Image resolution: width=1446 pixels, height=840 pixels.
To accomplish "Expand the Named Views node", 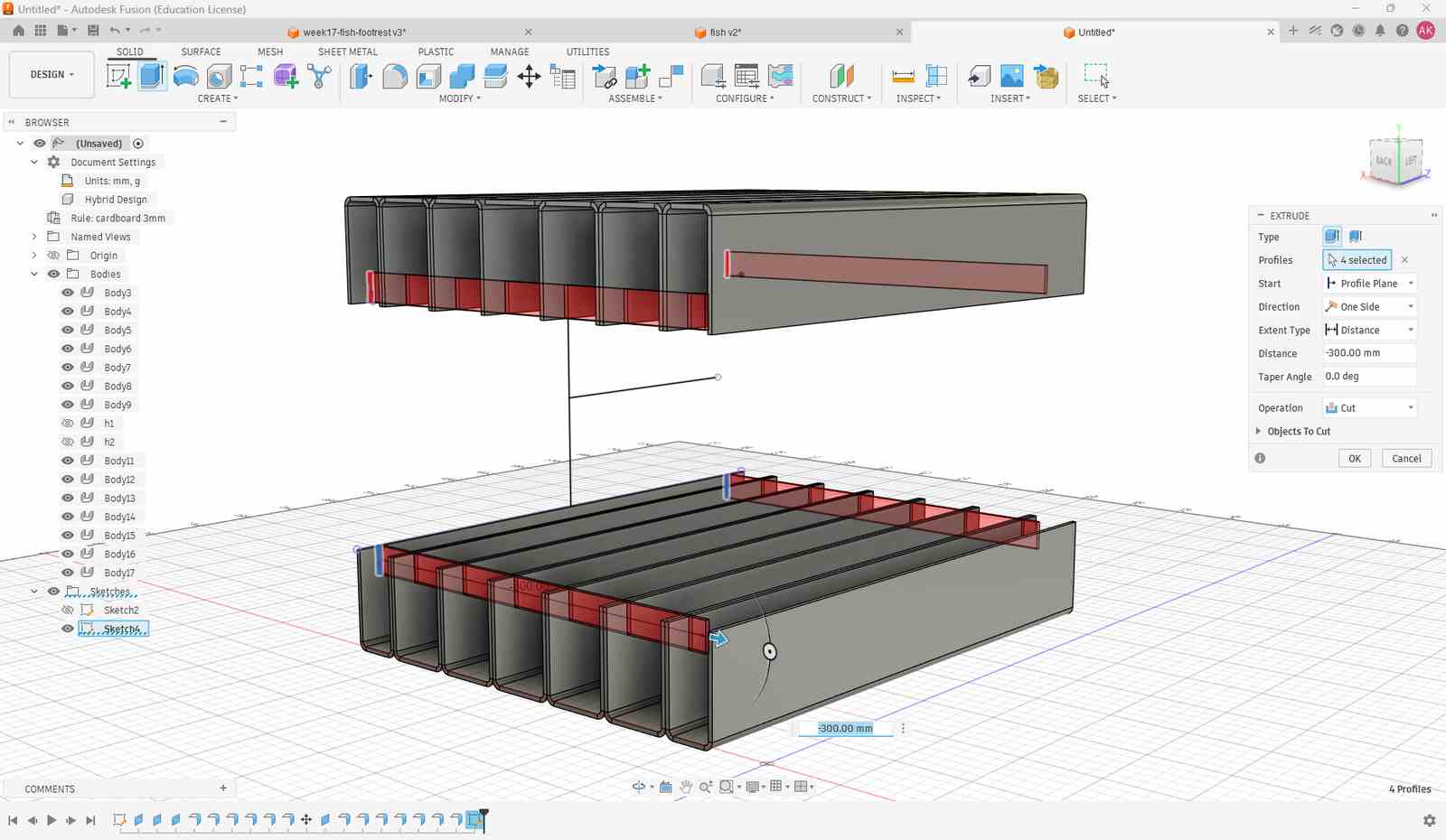I will pos(34,237).
